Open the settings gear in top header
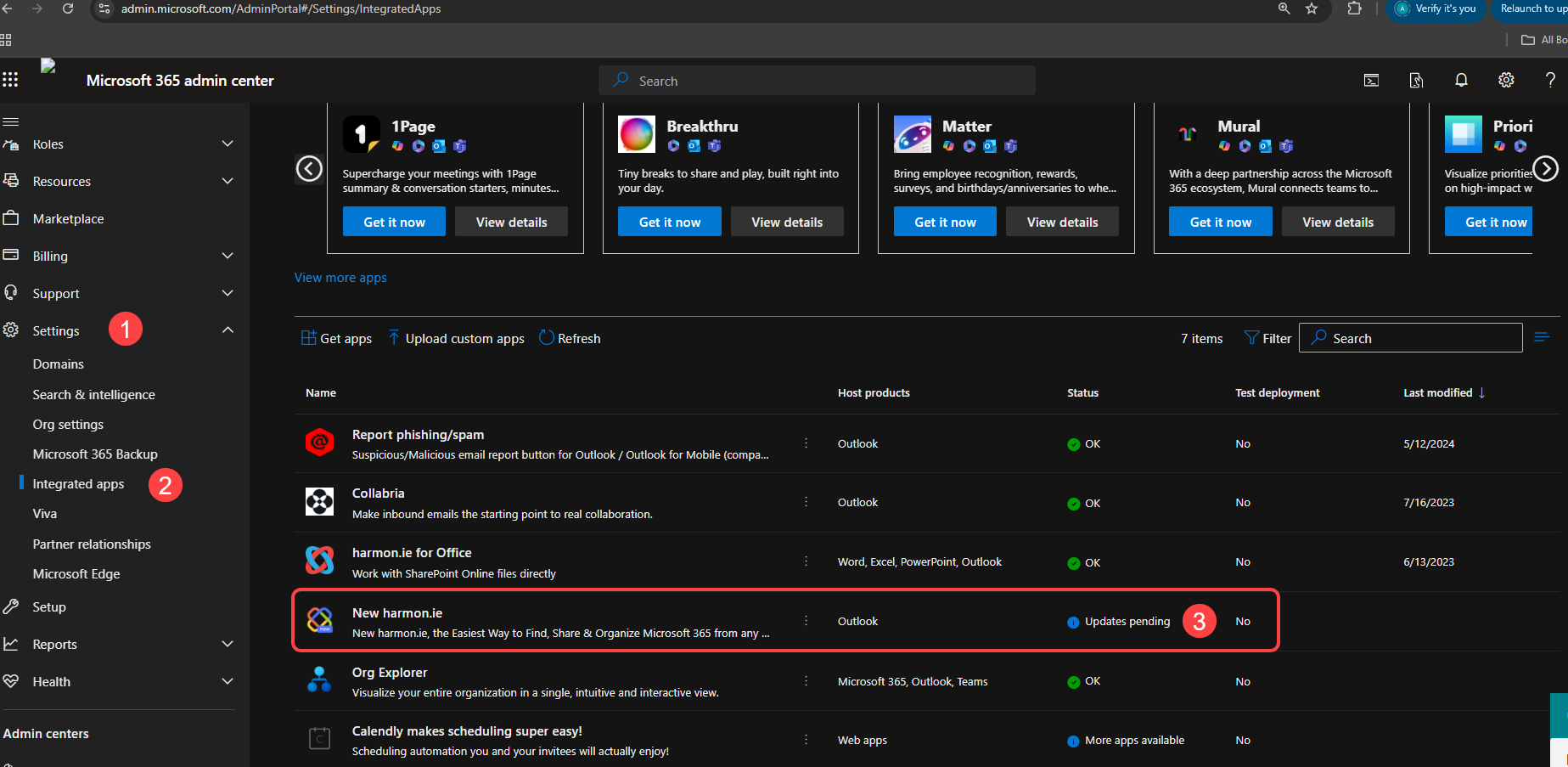This screenshot has width=1568, height=767. pyautogui.click(x=1506, y=80)
